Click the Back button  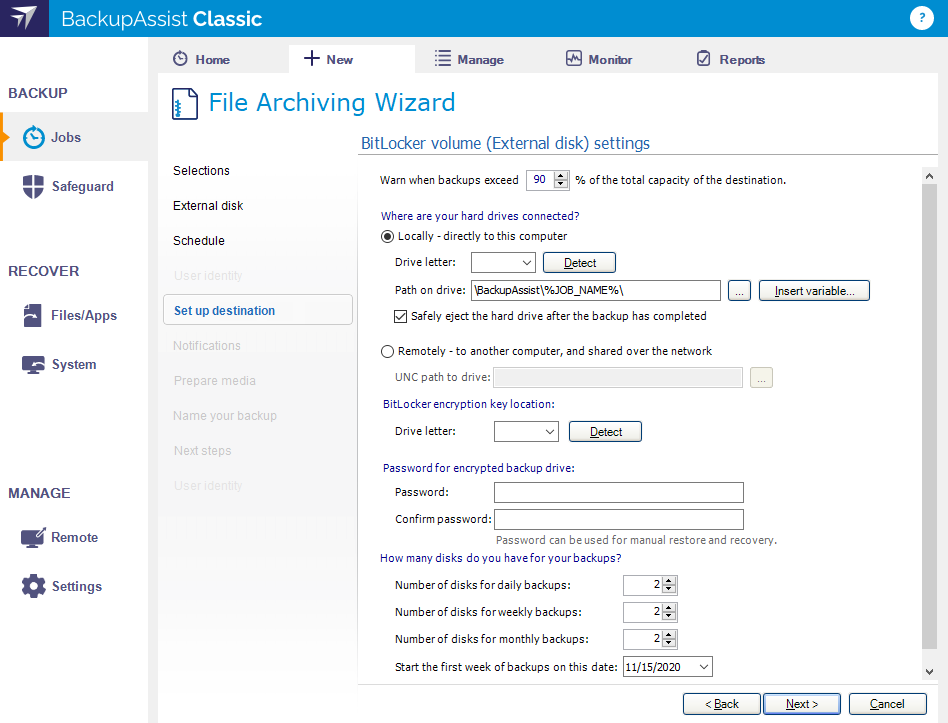pyautogui.click(x=722, y=704)
